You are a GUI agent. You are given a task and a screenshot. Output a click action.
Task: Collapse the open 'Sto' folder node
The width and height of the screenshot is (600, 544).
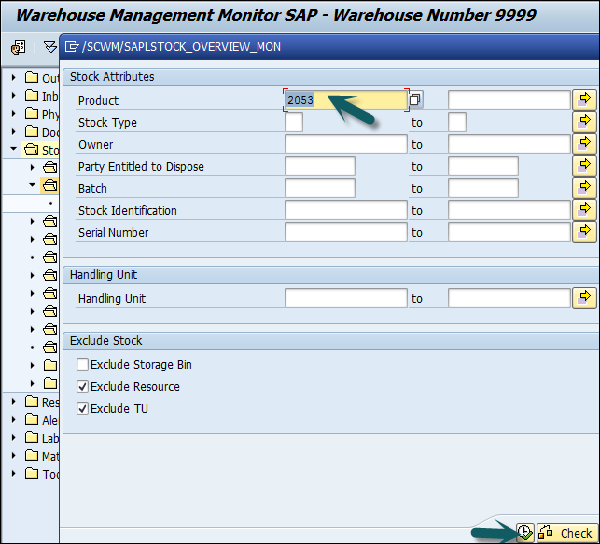pyautogui.click(x=13, y=149)
